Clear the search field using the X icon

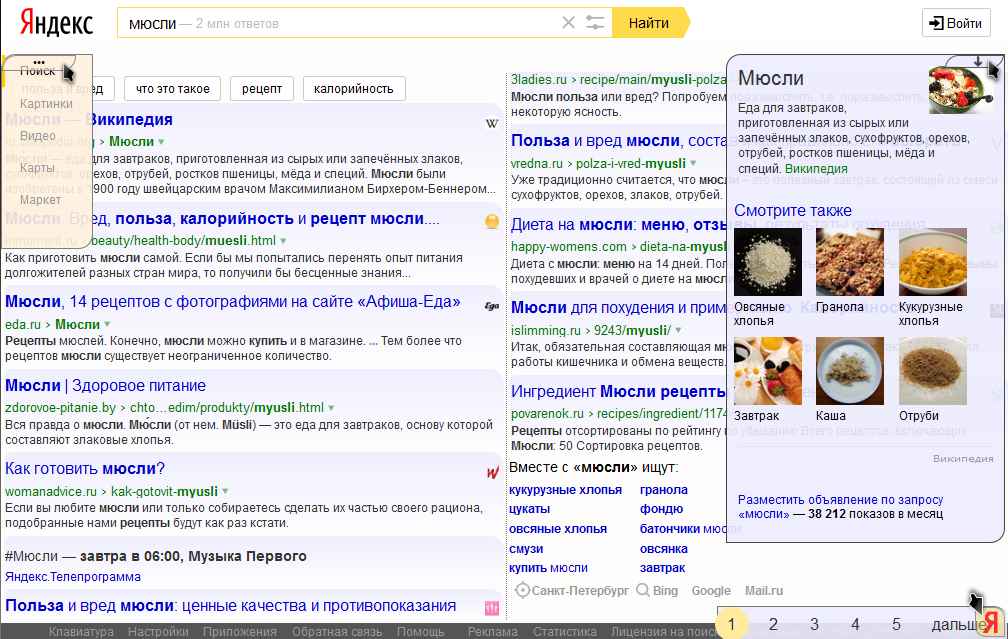pos(568,22)
